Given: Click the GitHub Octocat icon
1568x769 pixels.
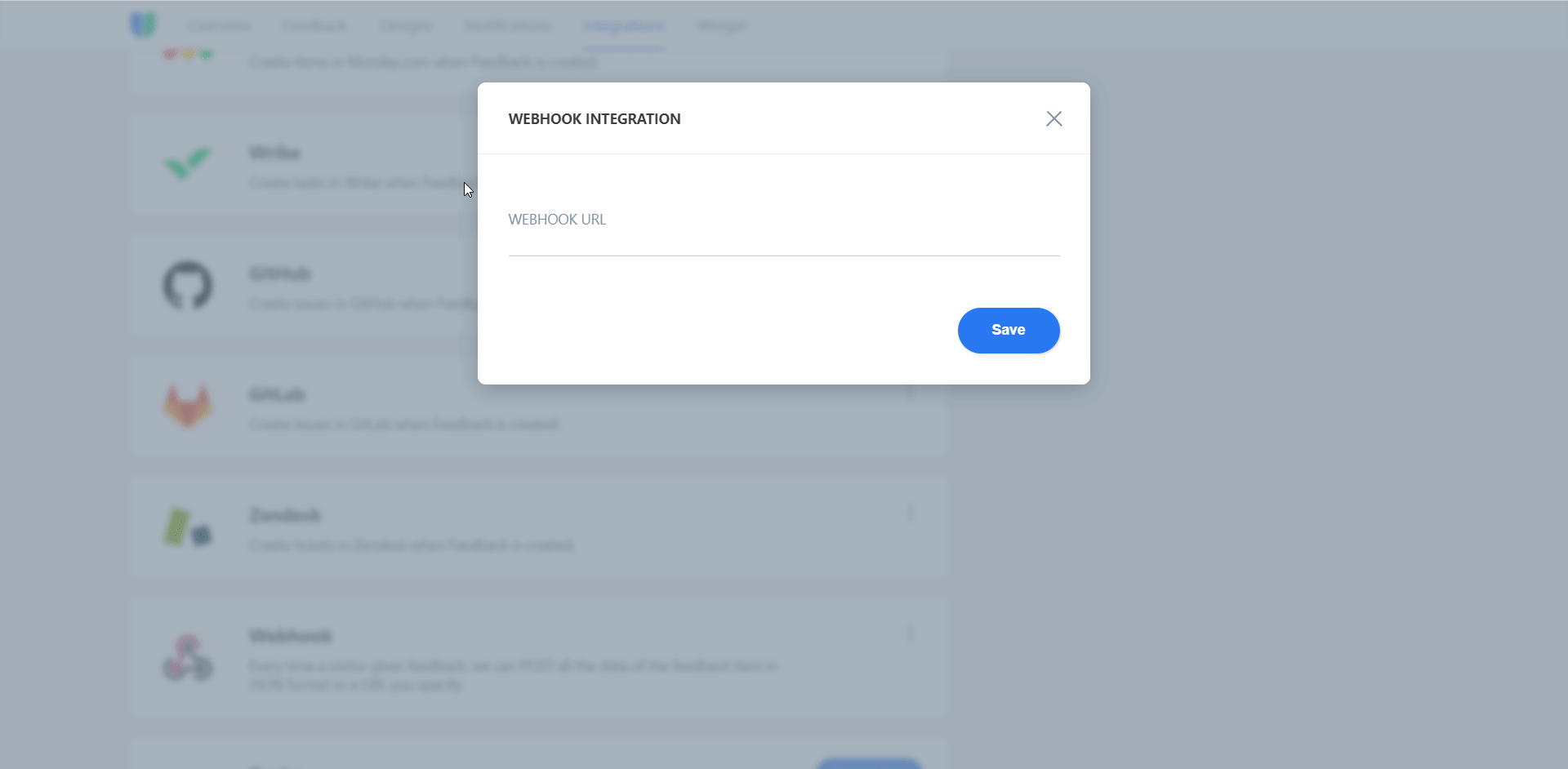Looking at the screenshot, I should (188, 286).
